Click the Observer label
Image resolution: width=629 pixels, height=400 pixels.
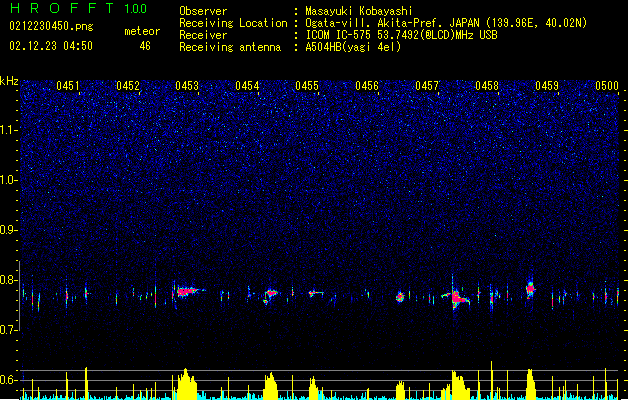pyautogui.click(x=203, y=11)
